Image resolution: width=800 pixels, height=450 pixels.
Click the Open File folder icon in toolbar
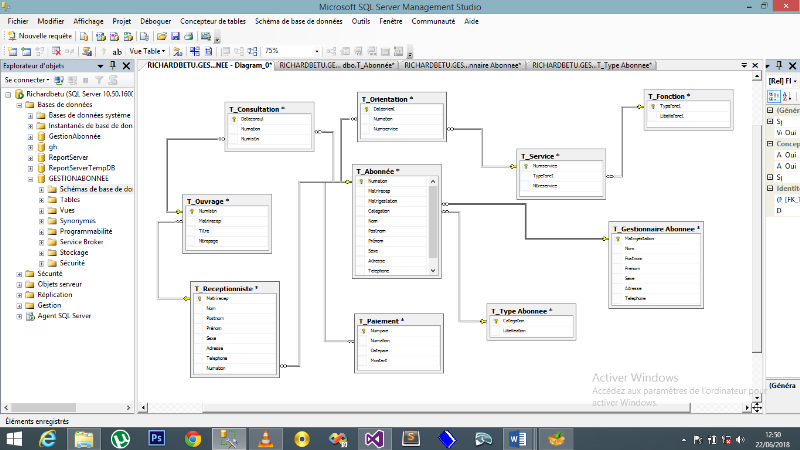[x=161, y=35]
